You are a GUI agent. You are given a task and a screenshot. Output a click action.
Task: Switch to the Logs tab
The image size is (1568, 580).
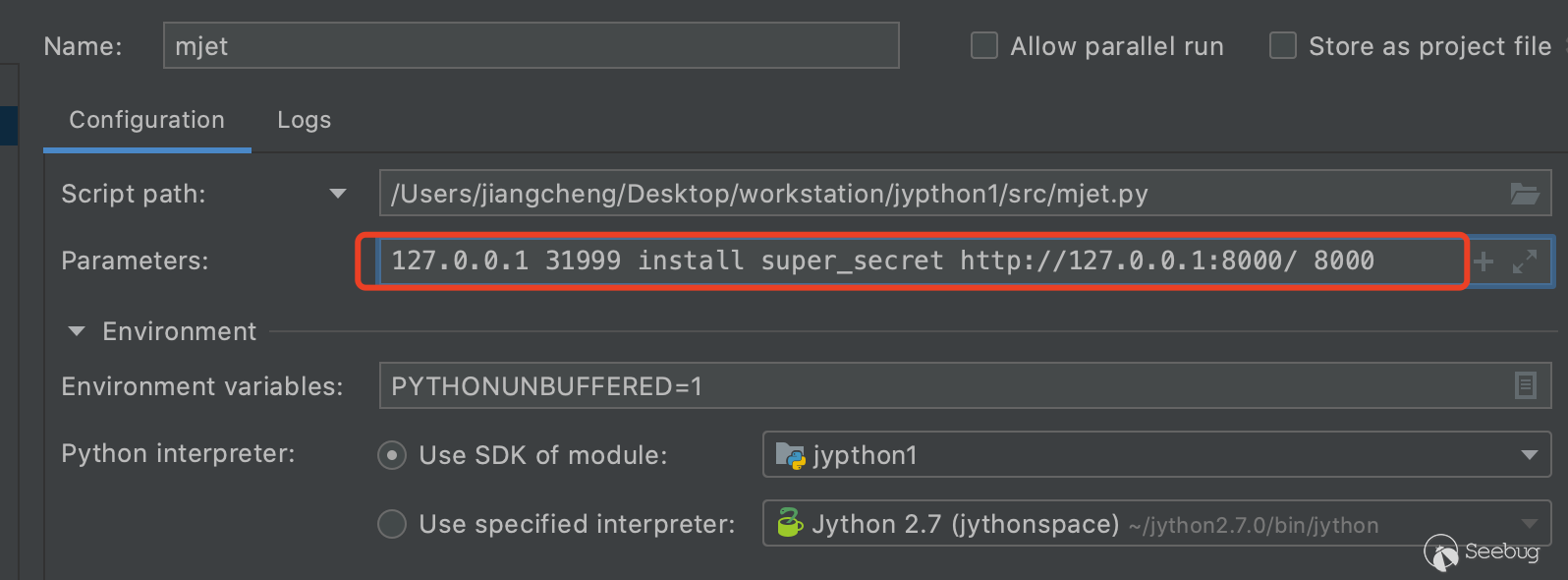(304, 120)
